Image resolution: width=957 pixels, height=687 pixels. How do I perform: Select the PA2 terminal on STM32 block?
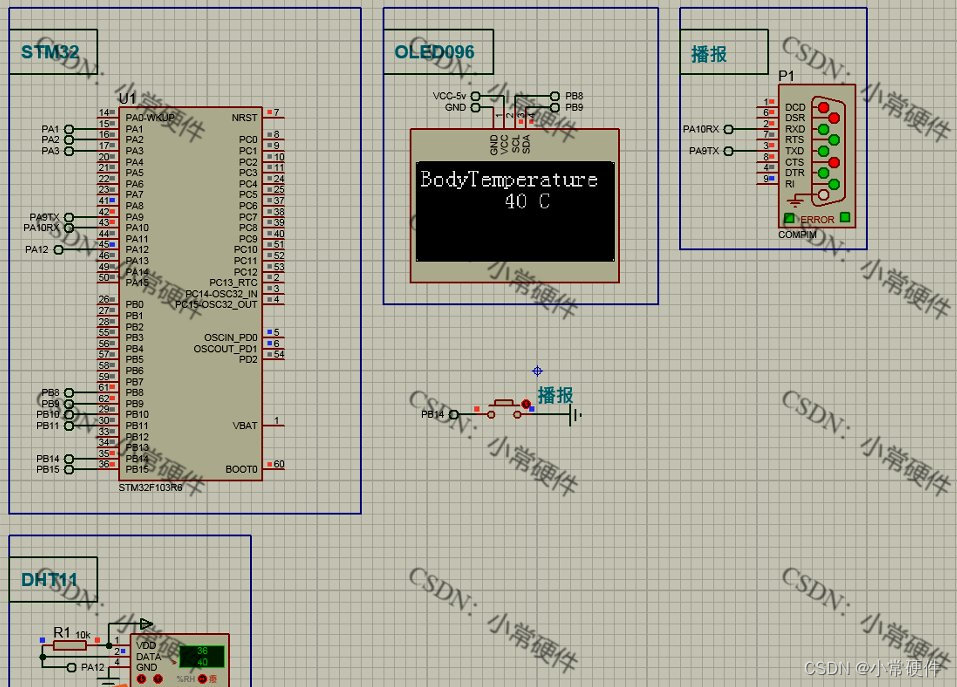point(57,140)
